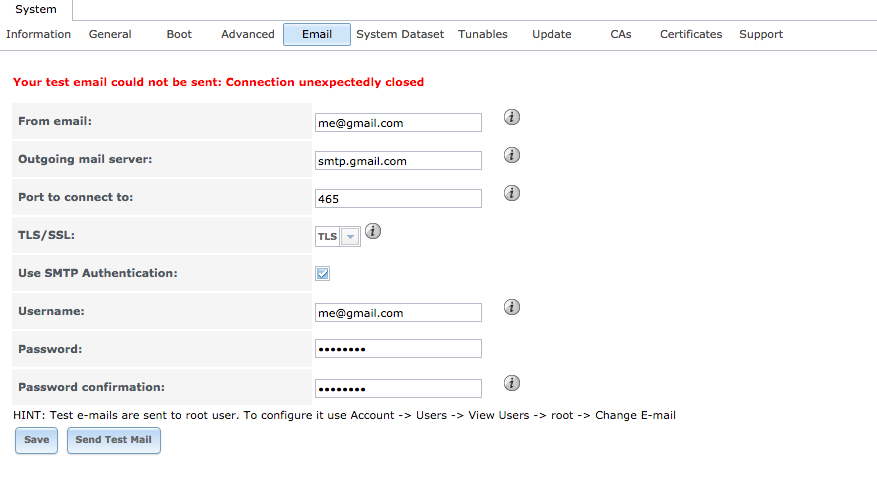
Task: Open the Advanced tab
Action: pos(248,34)
